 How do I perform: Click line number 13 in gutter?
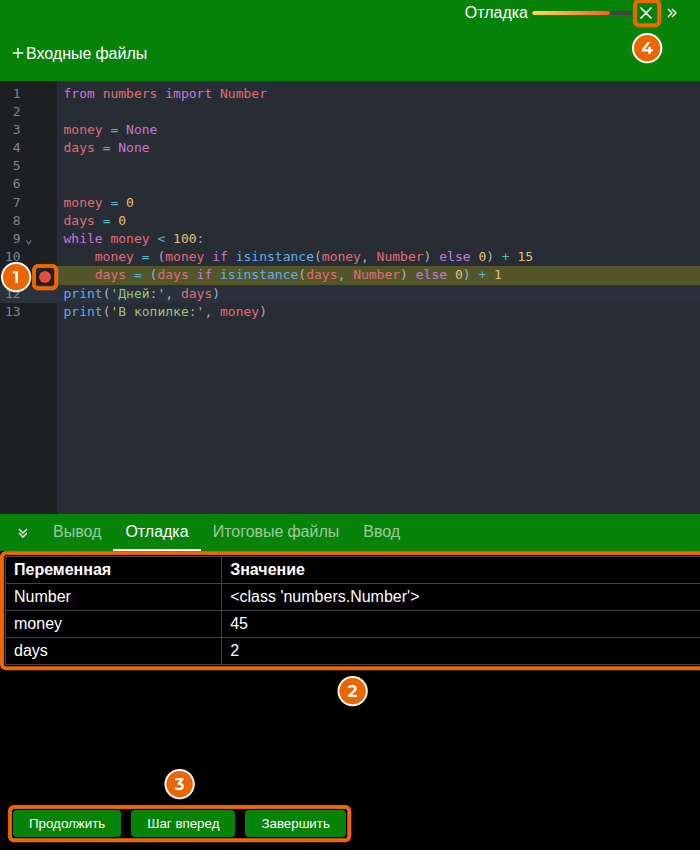13,312
